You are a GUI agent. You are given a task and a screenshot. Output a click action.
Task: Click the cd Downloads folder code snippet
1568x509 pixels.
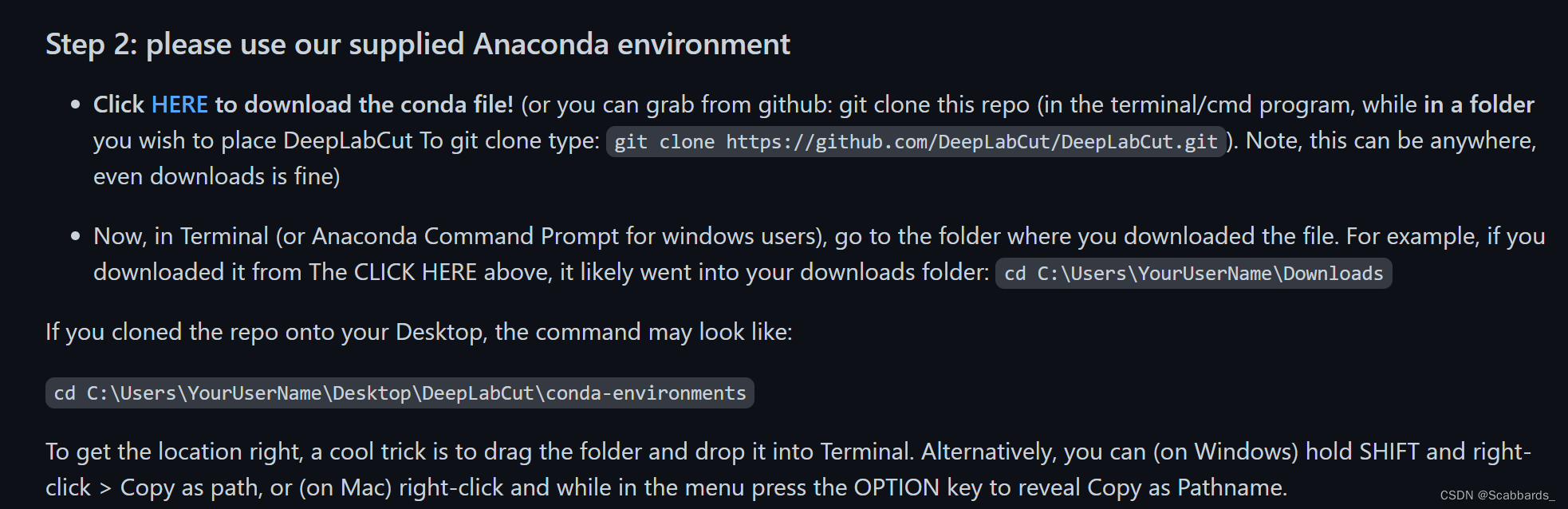click(x=1193, y=274)
